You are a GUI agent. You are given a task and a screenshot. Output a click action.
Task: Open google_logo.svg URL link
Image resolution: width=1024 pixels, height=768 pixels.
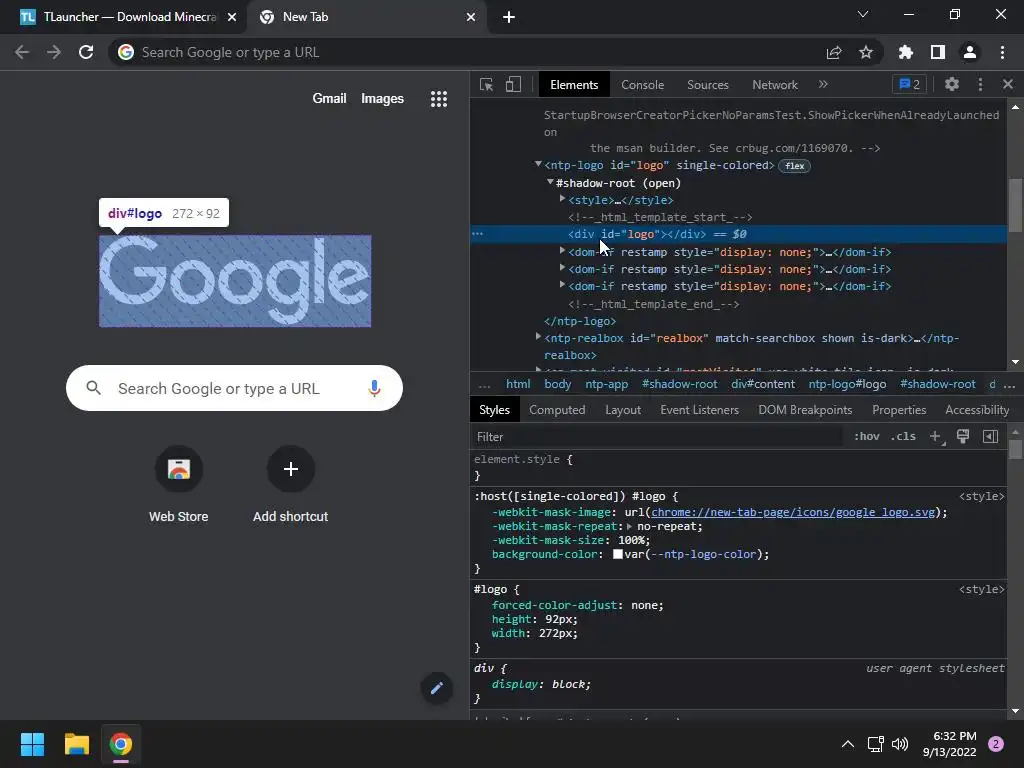(793, 513)
